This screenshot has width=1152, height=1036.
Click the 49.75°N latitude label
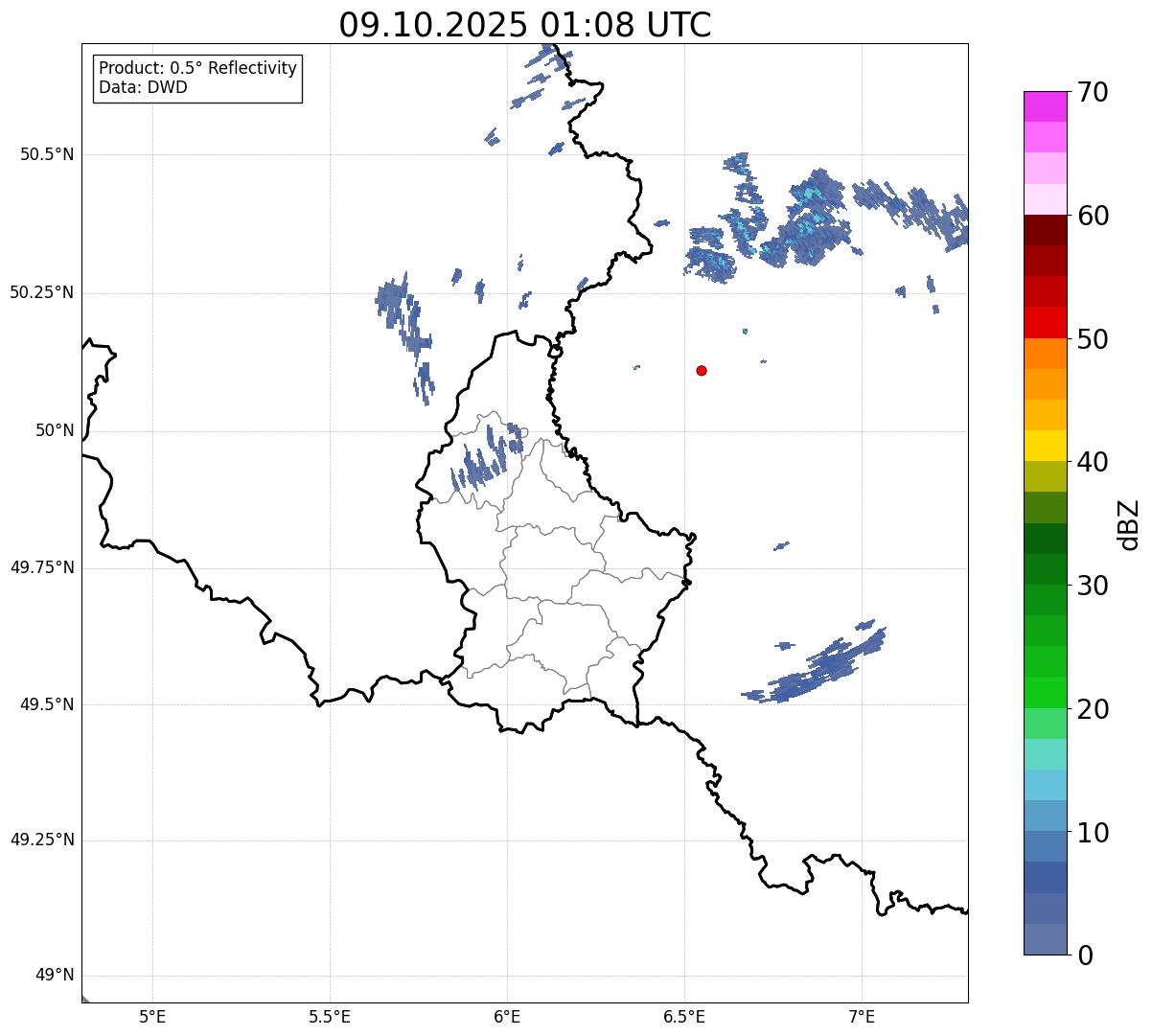point(42,567)
